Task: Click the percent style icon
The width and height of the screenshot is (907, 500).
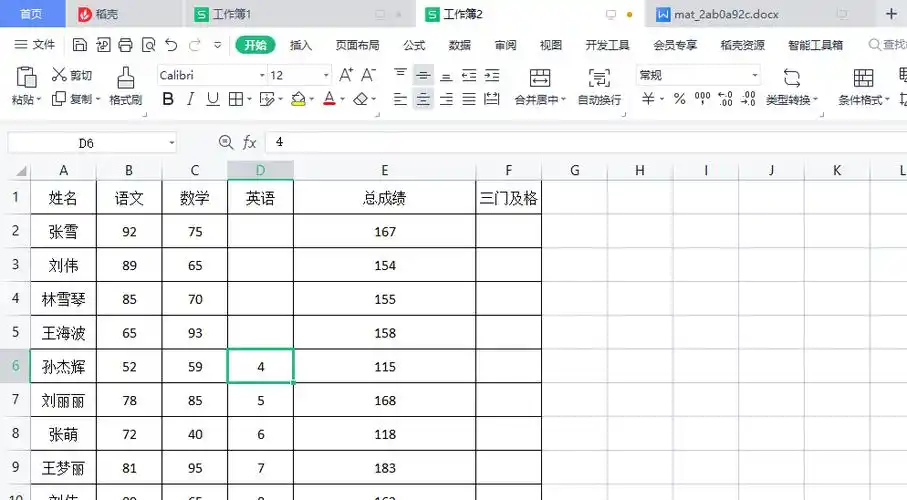Action: pyautogui.click(x=680, y=99)
